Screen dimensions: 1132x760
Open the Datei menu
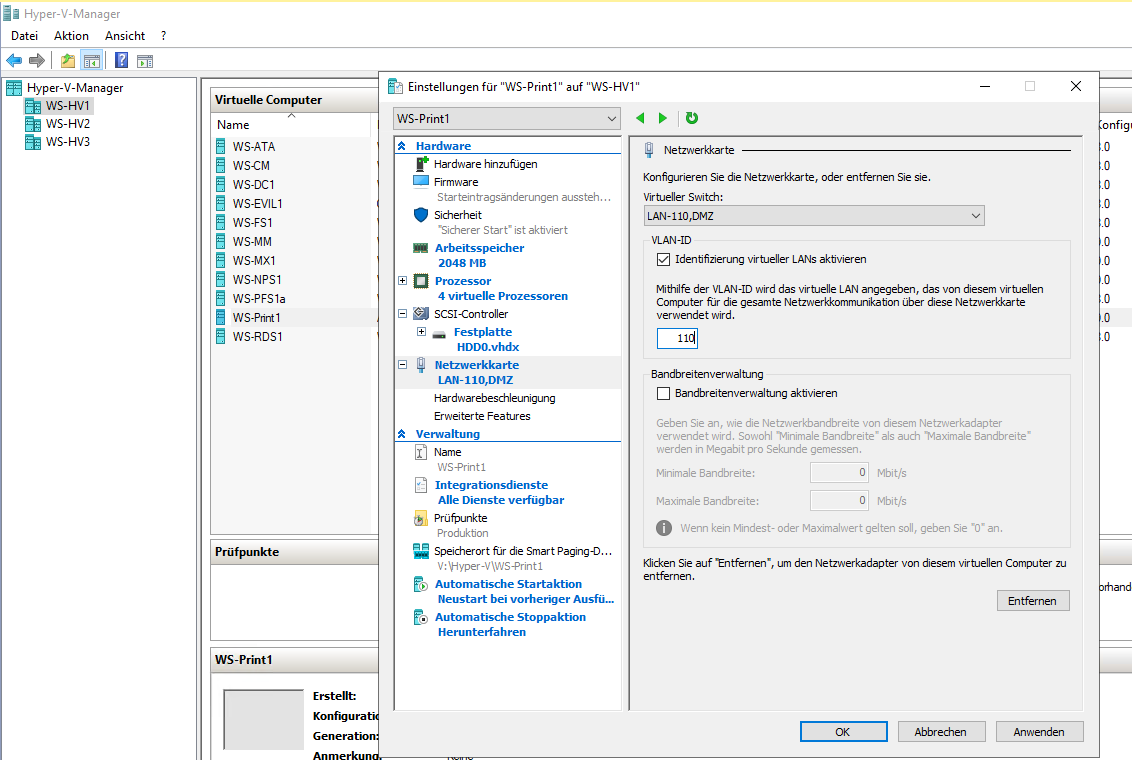click(x=25, y=35)
